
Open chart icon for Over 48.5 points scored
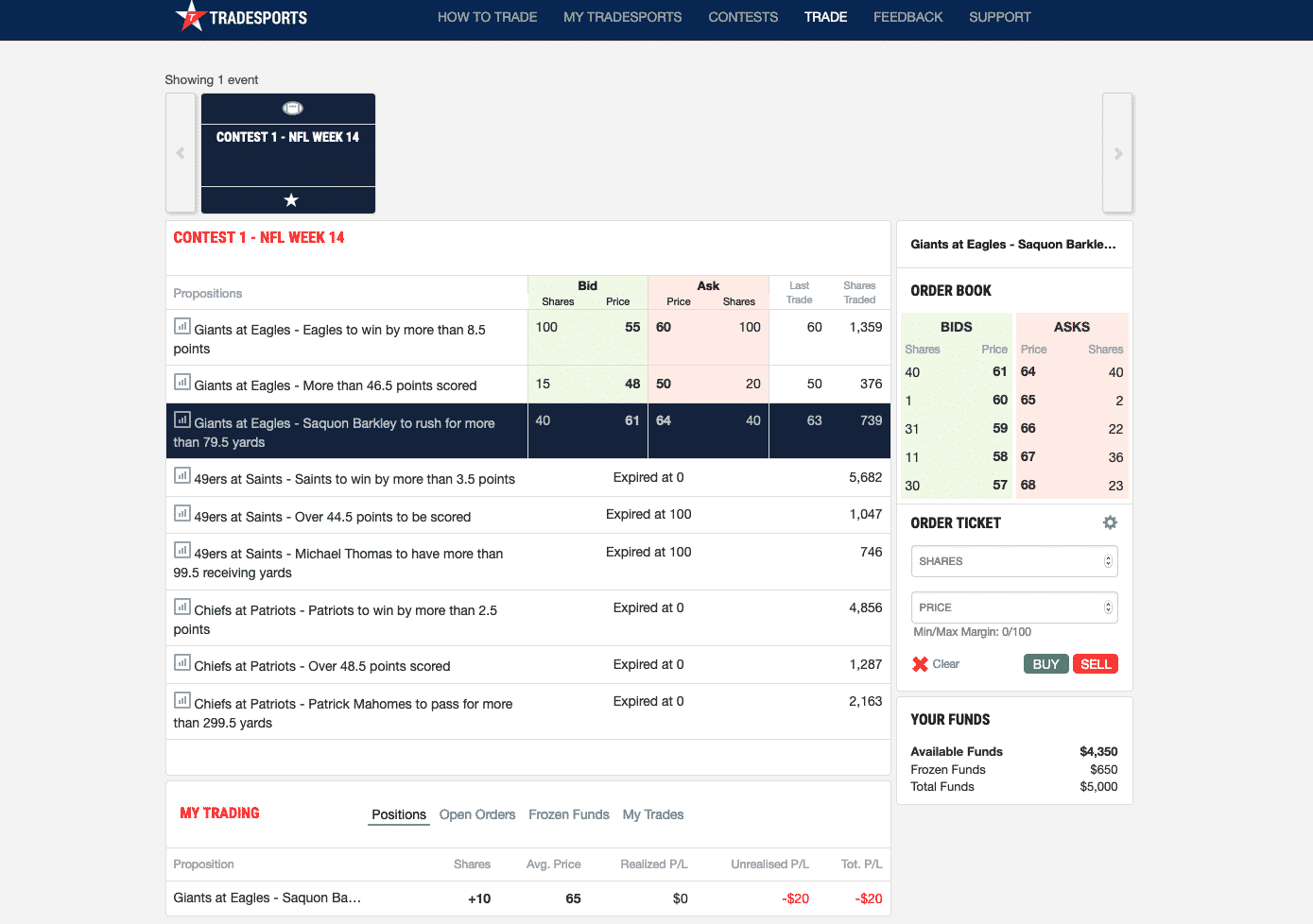pyautogui.click(x=182, y=663)
